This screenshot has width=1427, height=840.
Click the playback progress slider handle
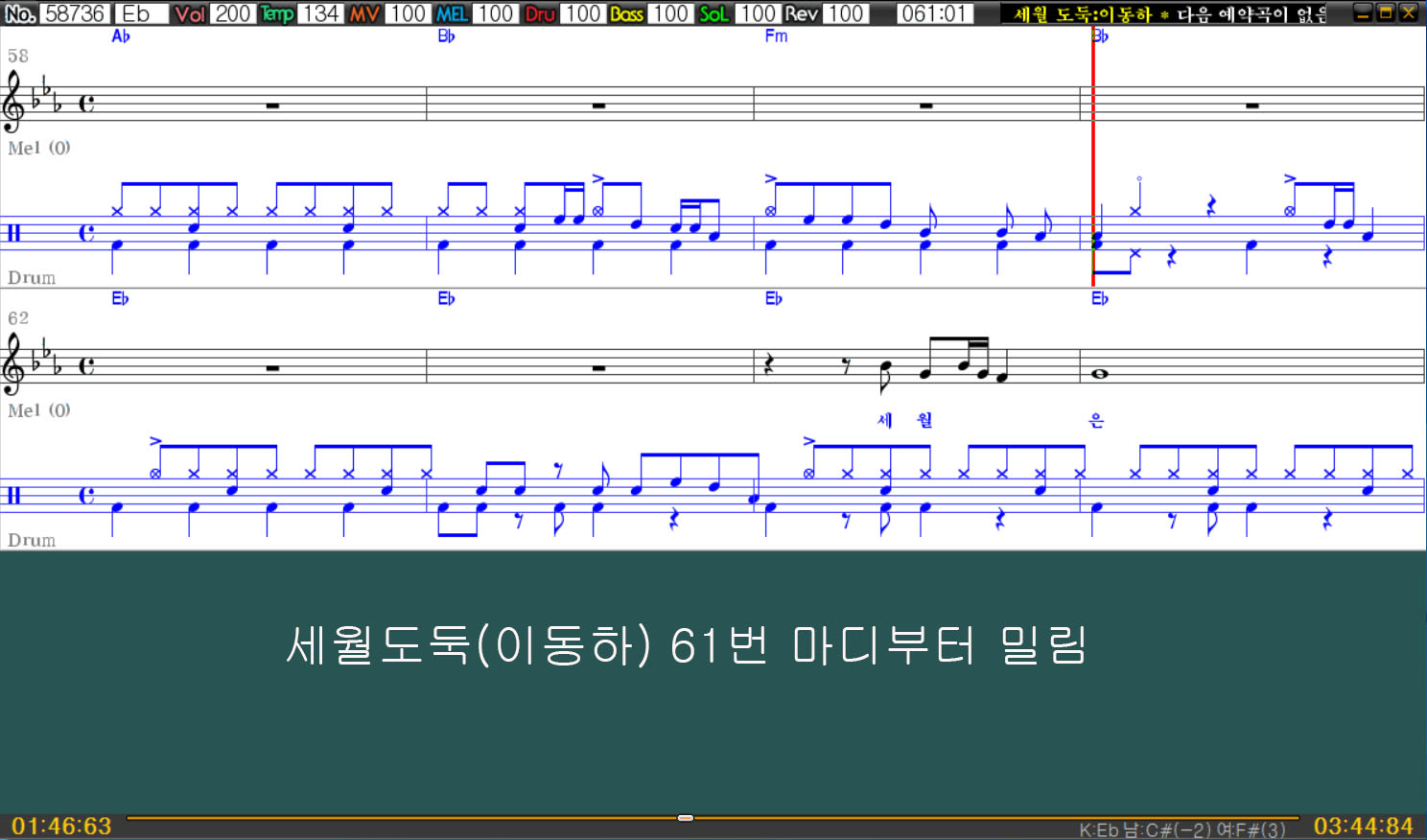[686, 818]
